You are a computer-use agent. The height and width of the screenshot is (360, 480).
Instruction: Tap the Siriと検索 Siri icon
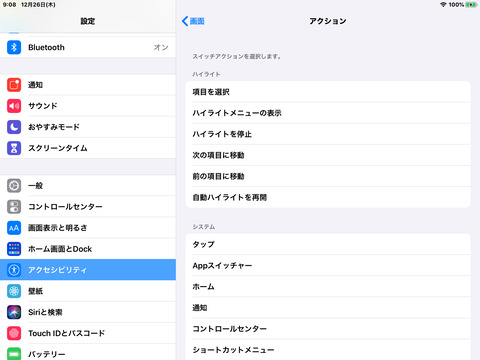[14, 312]
